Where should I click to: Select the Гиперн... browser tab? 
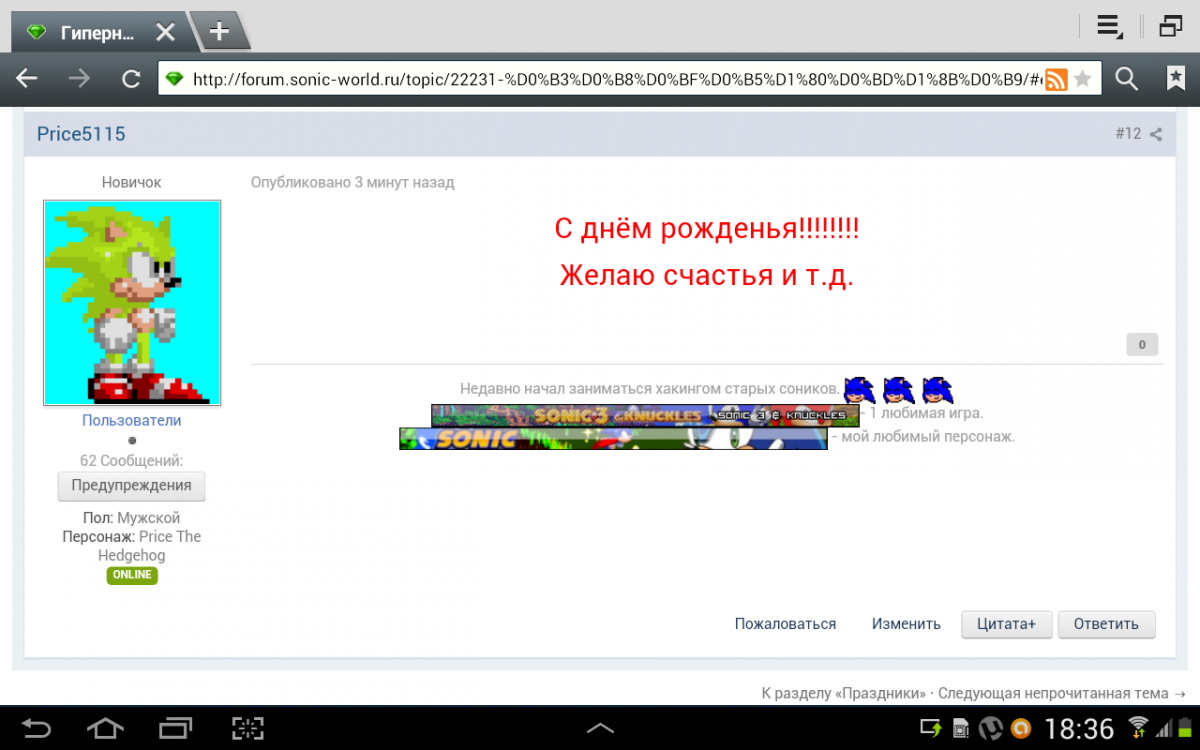click(95, 32)
